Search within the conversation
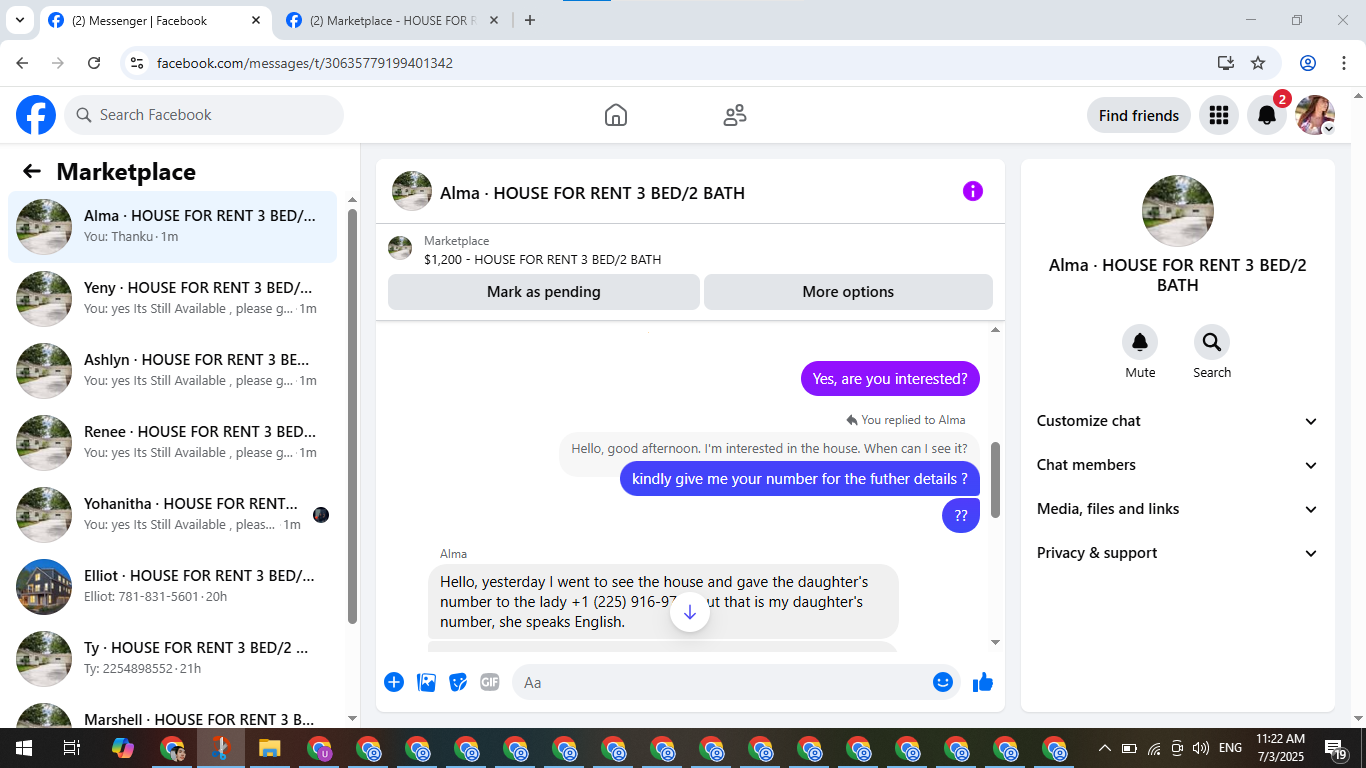Screen dimensions: 1366x768 [x=1212, y=343]
